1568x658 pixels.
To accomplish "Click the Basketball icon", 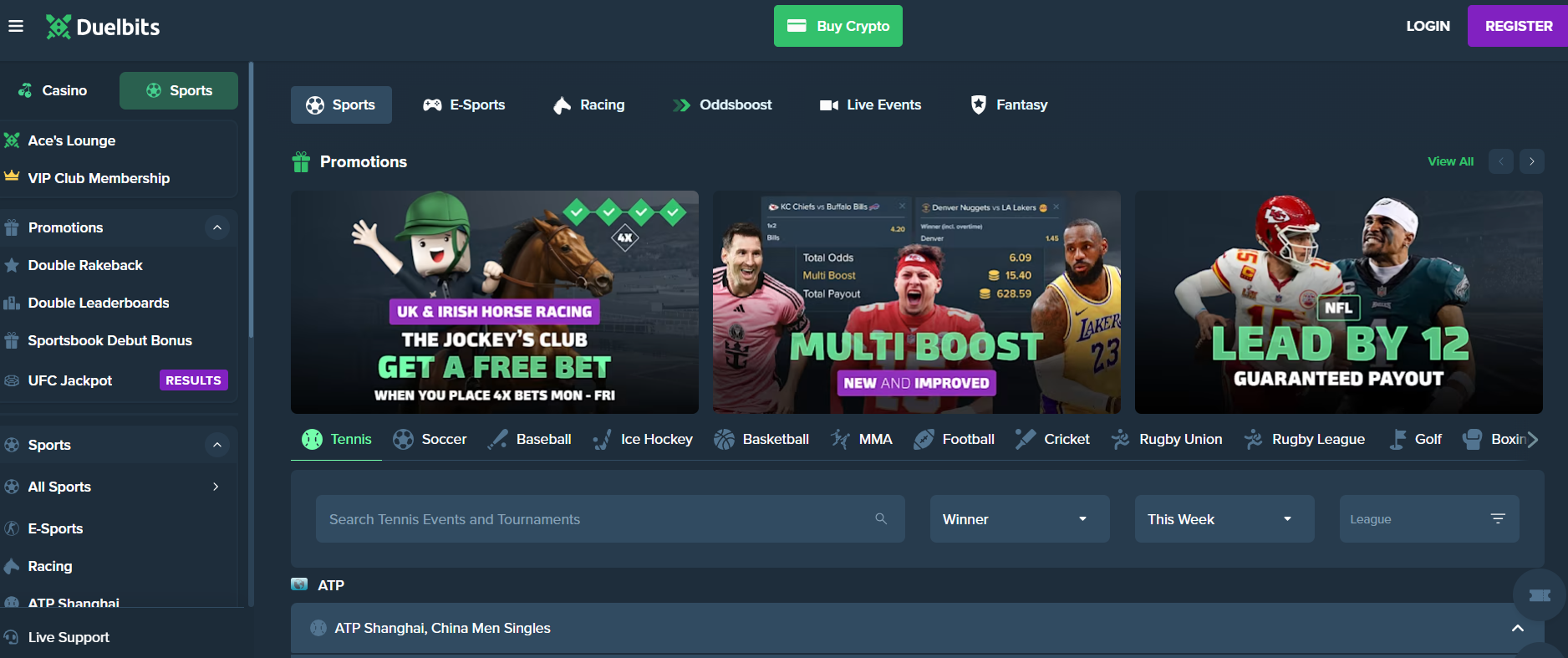I will point(724,439).
